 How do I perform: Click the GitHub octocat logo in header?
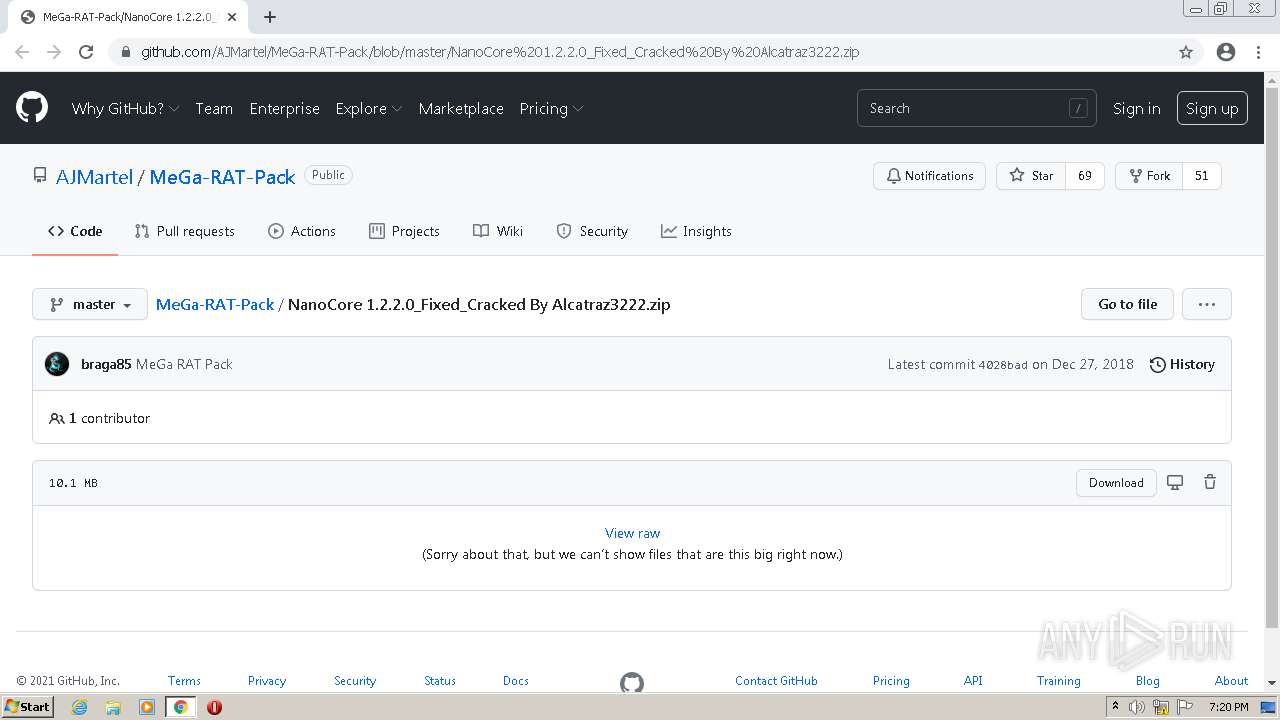(x=32, y=108)
